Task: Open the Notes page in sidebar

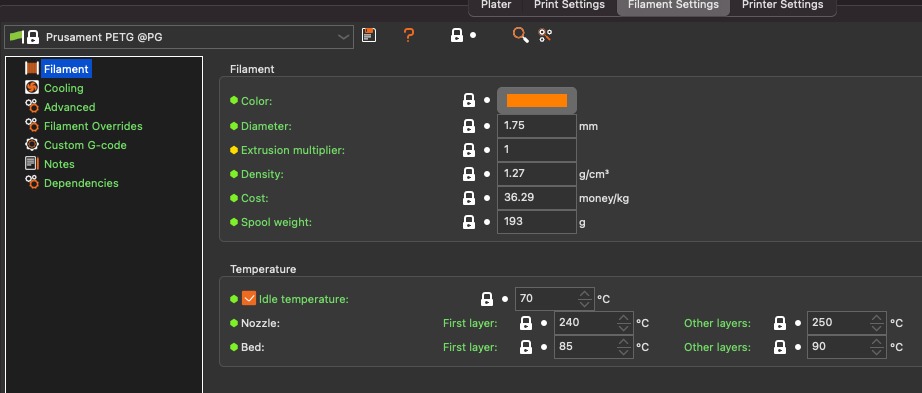Action: [59, 164]
